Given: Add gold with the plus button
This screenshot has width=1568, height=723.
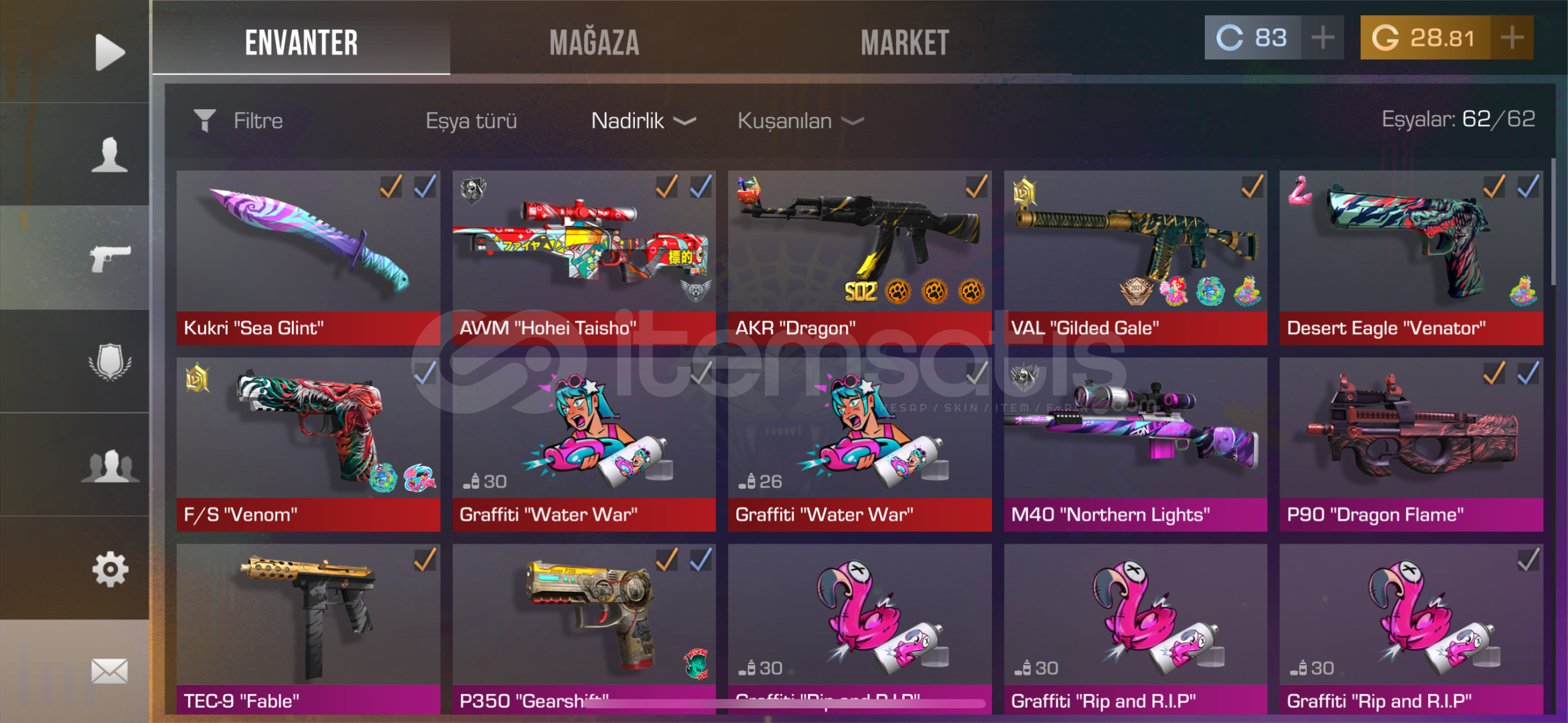Looking at the screenshot, I should click(x=1512, y=37).
